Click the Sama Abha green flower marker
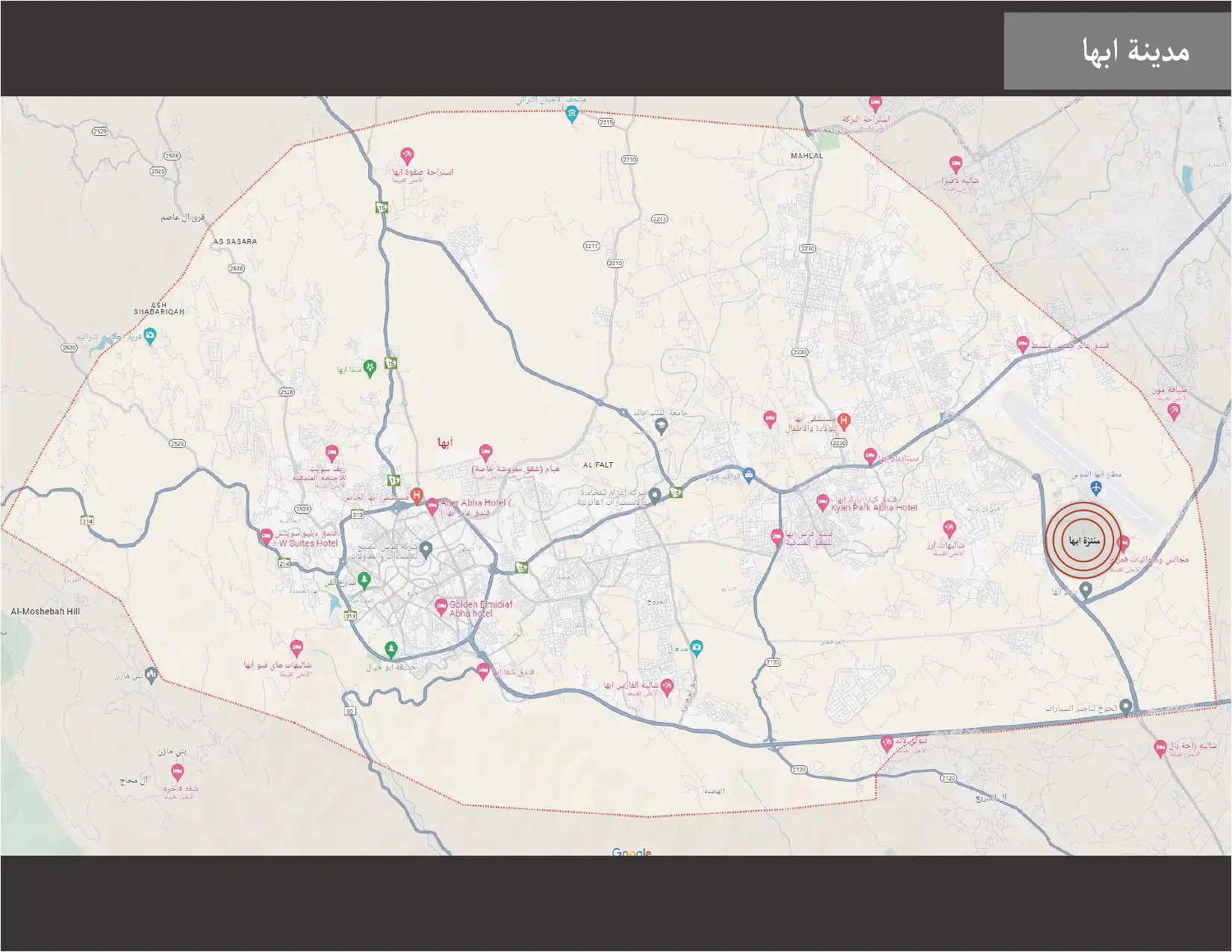 pos(369,368)
